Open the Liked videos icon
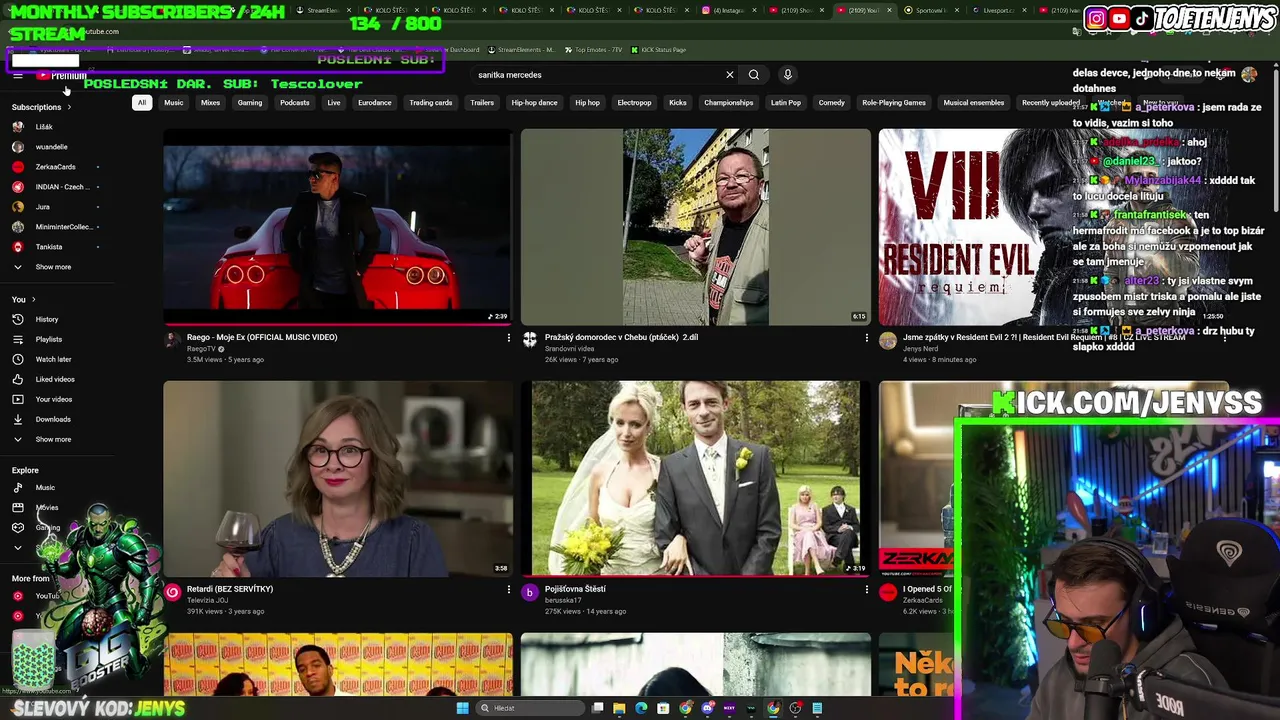This screenshot has height=720, width=1280. [18, 379]
